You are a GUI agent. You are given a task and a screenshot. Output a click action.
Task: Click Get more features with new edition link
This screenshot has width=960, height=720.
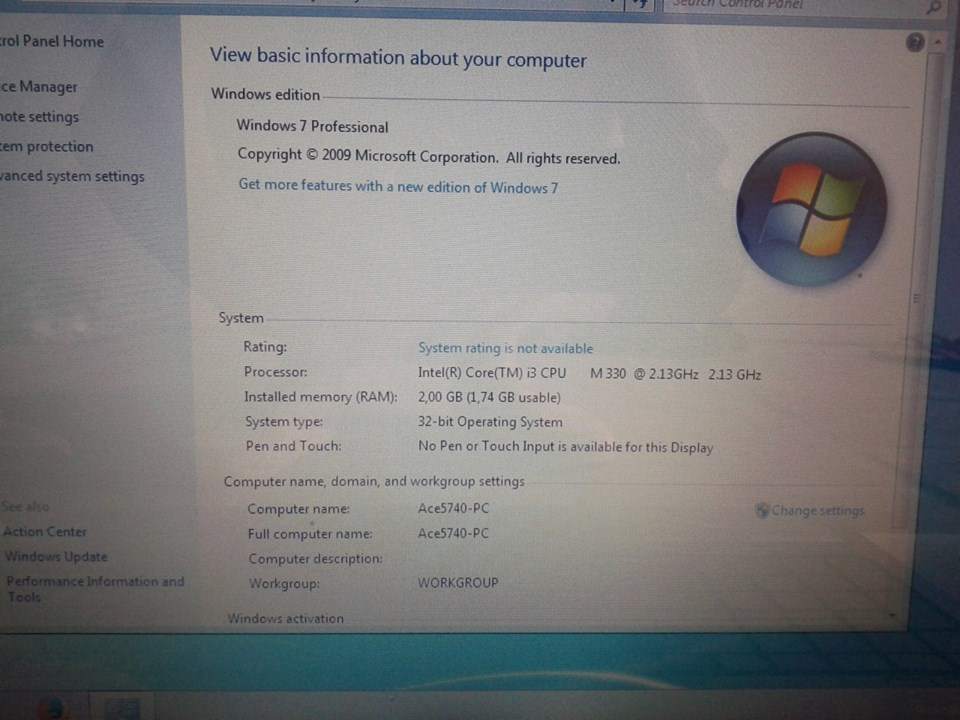coord(398,186)
